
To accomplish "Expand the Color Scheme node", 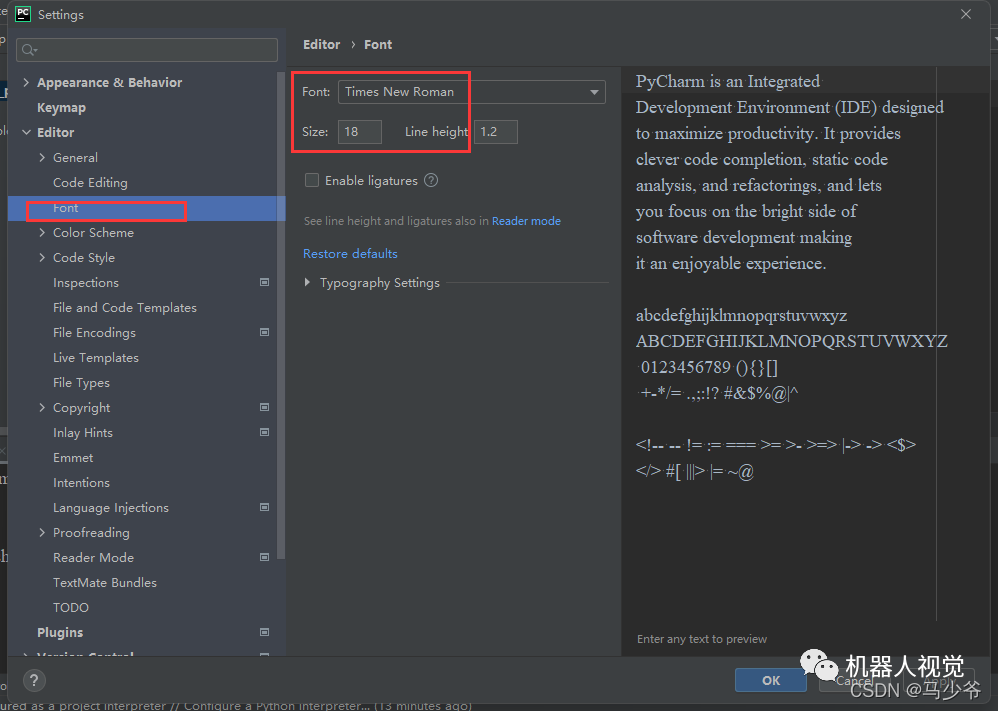I will (42, 232).
